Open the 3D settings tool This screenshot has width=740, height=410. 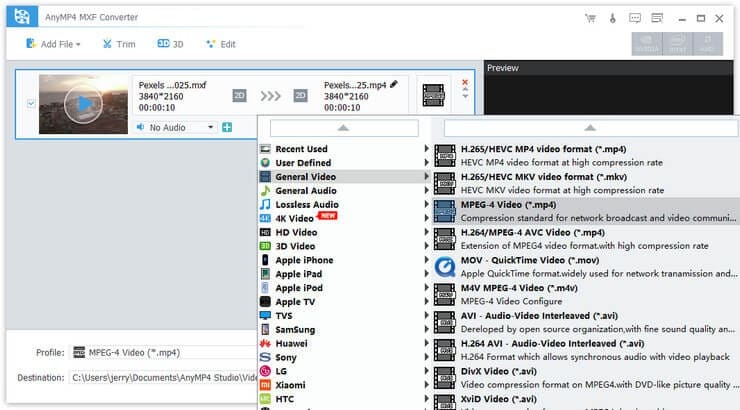pyautogui.click(x=170, y=44)
